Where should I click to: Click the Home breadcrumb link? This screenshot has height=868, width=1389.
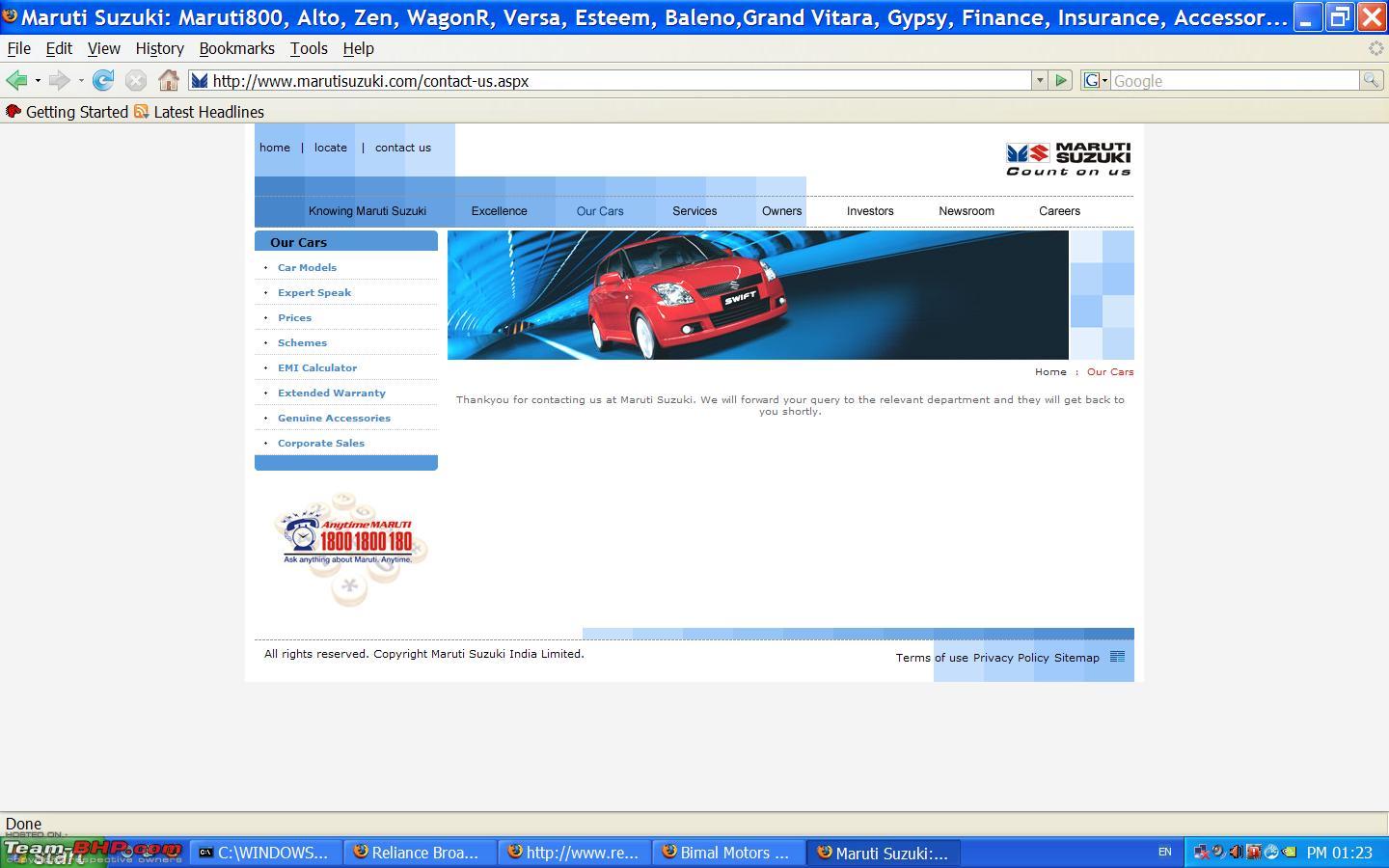pos(1050,371)
